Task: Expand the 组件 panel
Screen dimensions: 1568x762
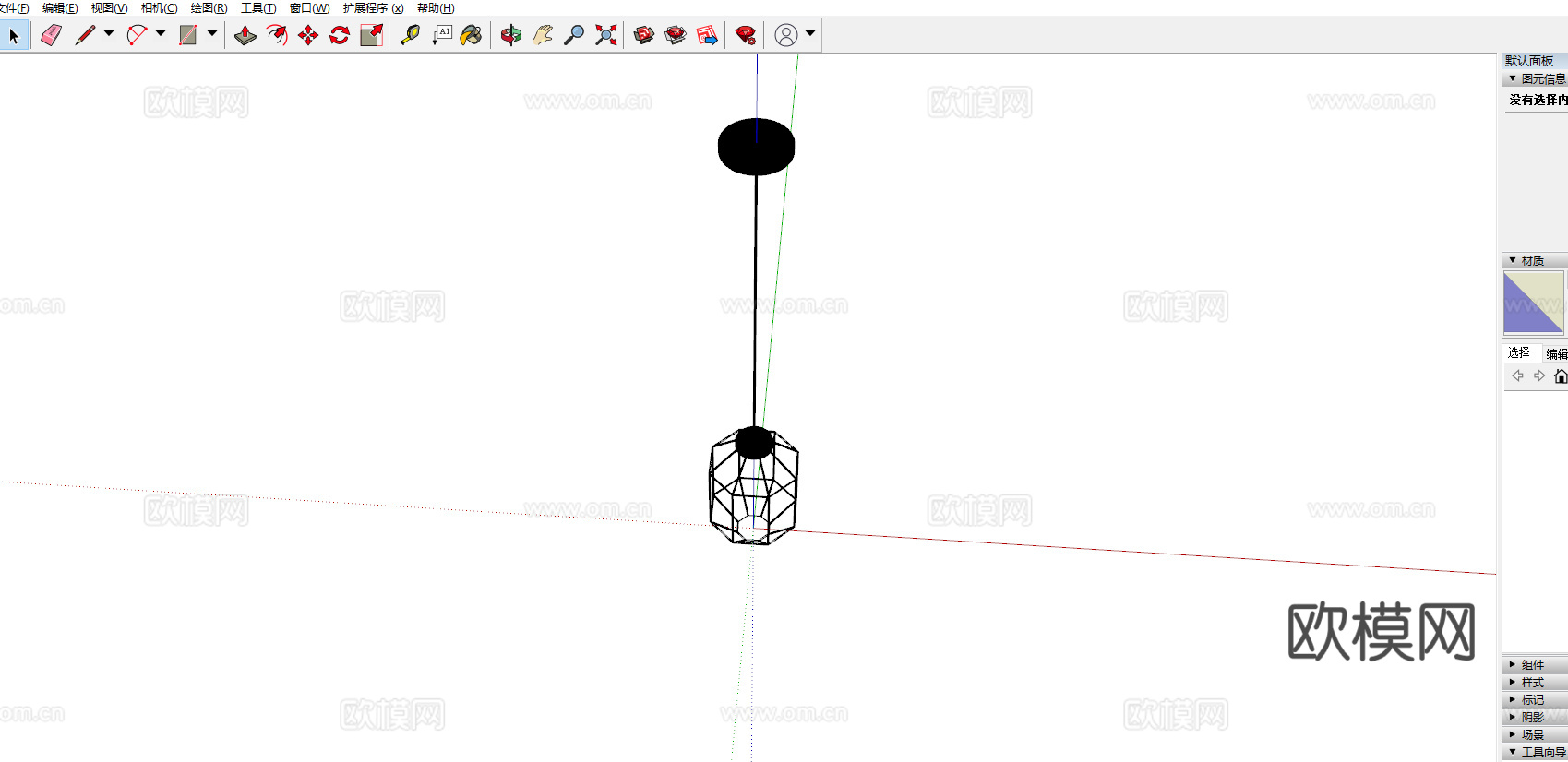Action: pos(1513,665)
